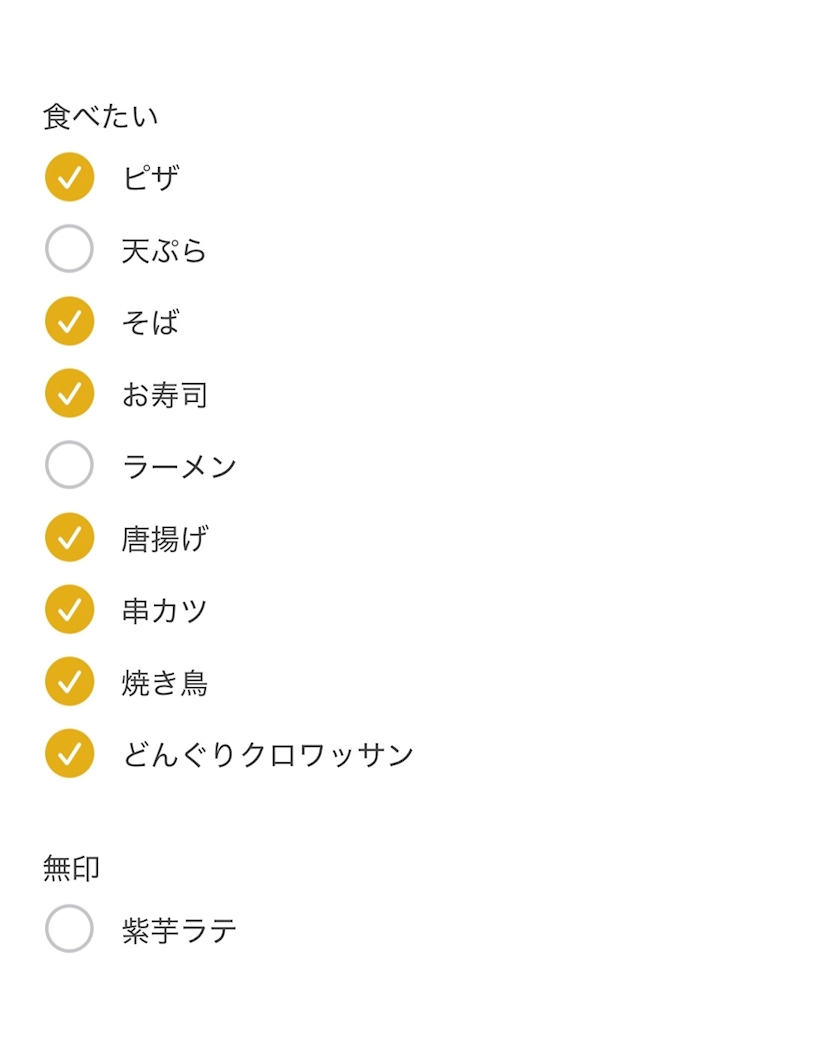Uncheck the お寿司 checkbox

click(69, 393)
